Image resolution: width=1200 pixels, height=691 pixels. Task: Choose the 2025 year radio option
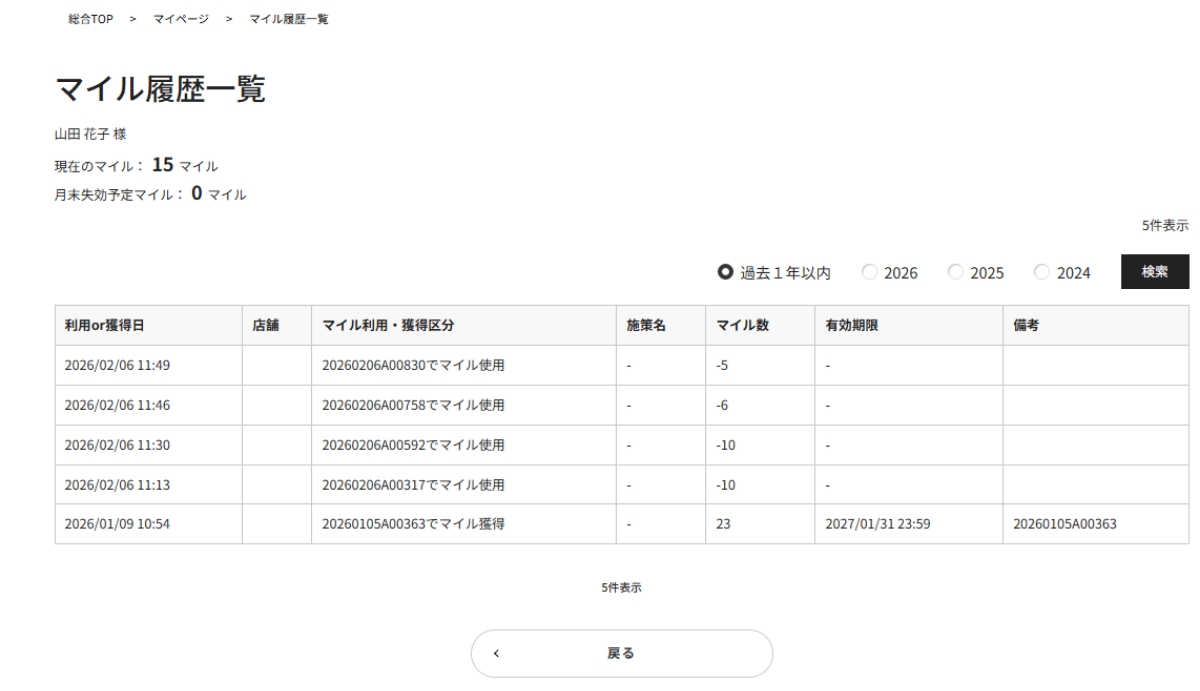click(955, 273)
